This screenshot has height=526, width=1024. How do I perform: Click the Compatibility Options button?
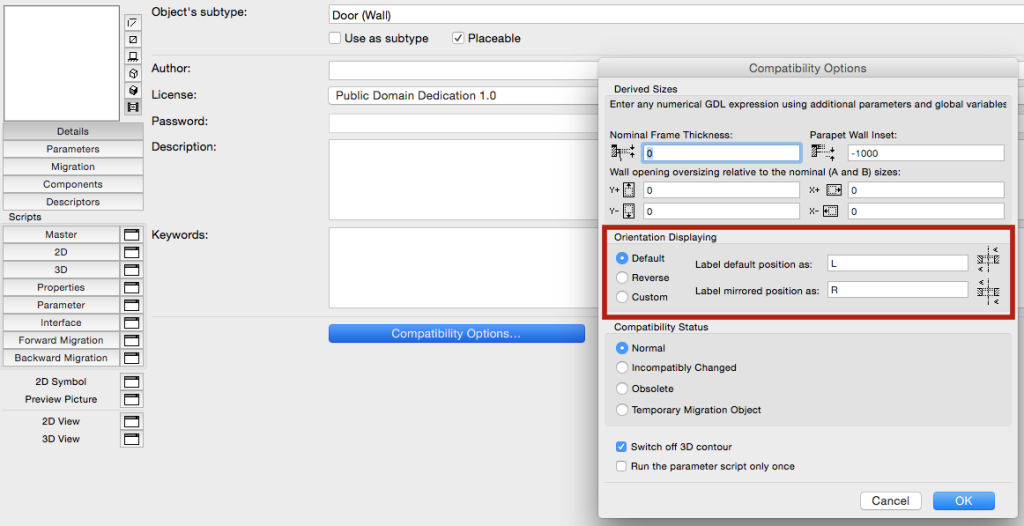[456, 334]
